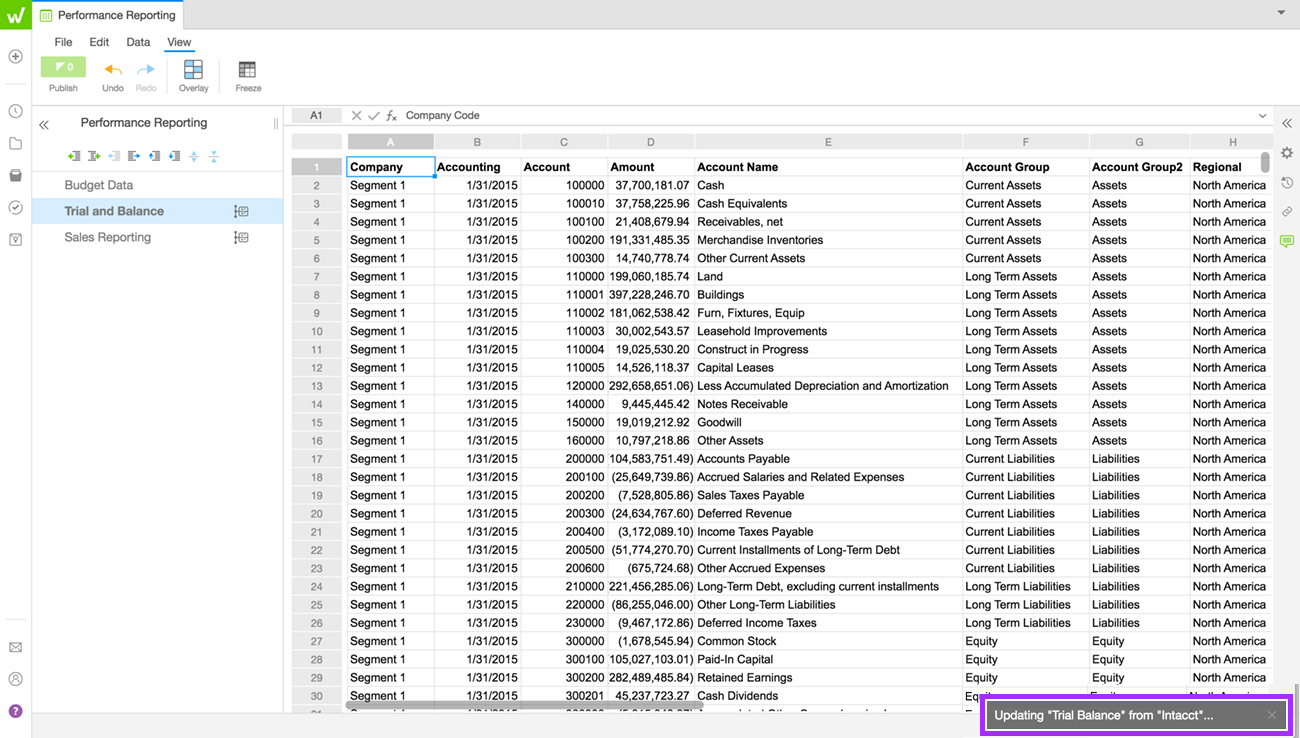This screenshot has width=1300, height=738.
Task: Open the mail icon in the left rail
Action: tap(15, 647)
